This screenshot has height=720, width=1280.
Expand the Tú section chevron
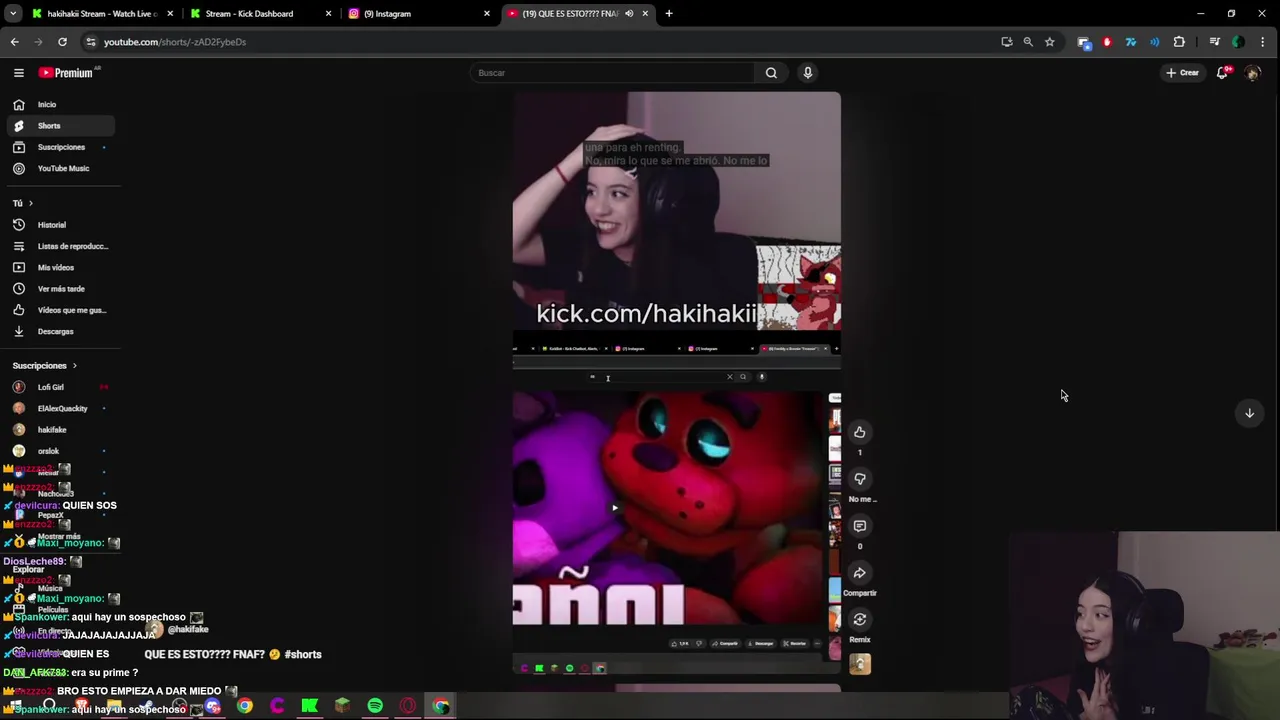coord(30,203)
